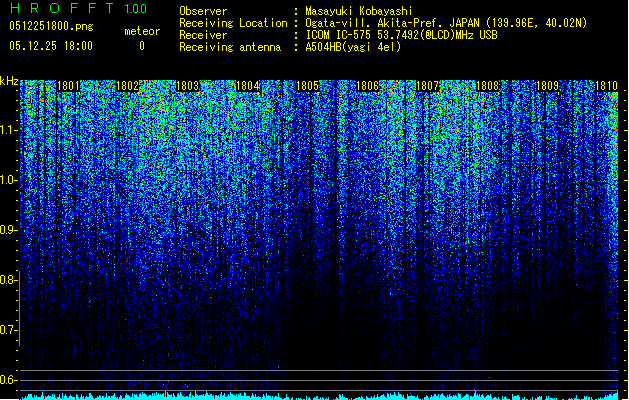
Task: Click the date stamp 05.12.25 18:00
Action: click(x=51, y=46)
